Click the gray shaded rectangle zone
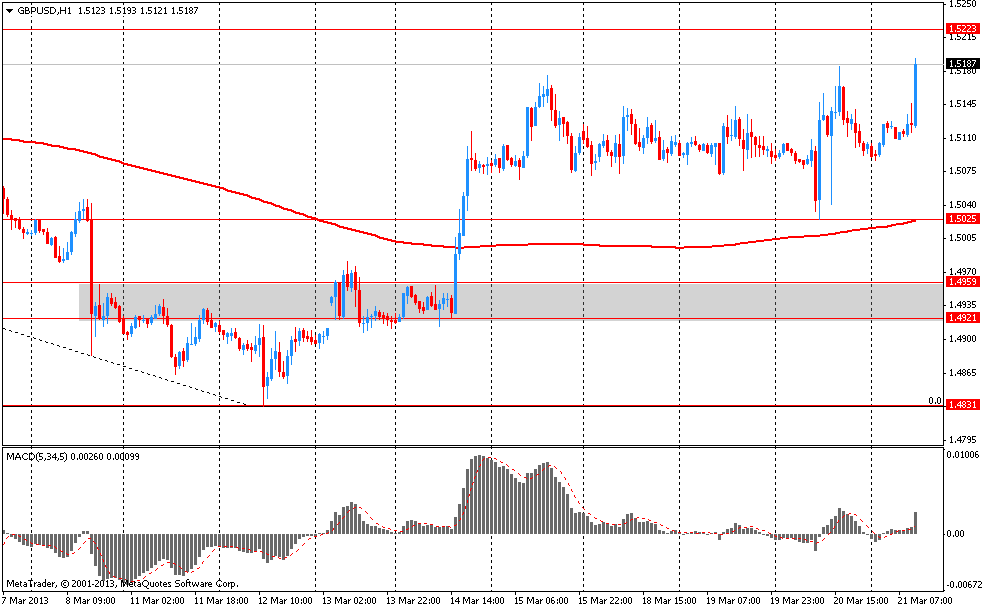Screen dimensions: 983x609 [600, 300]
